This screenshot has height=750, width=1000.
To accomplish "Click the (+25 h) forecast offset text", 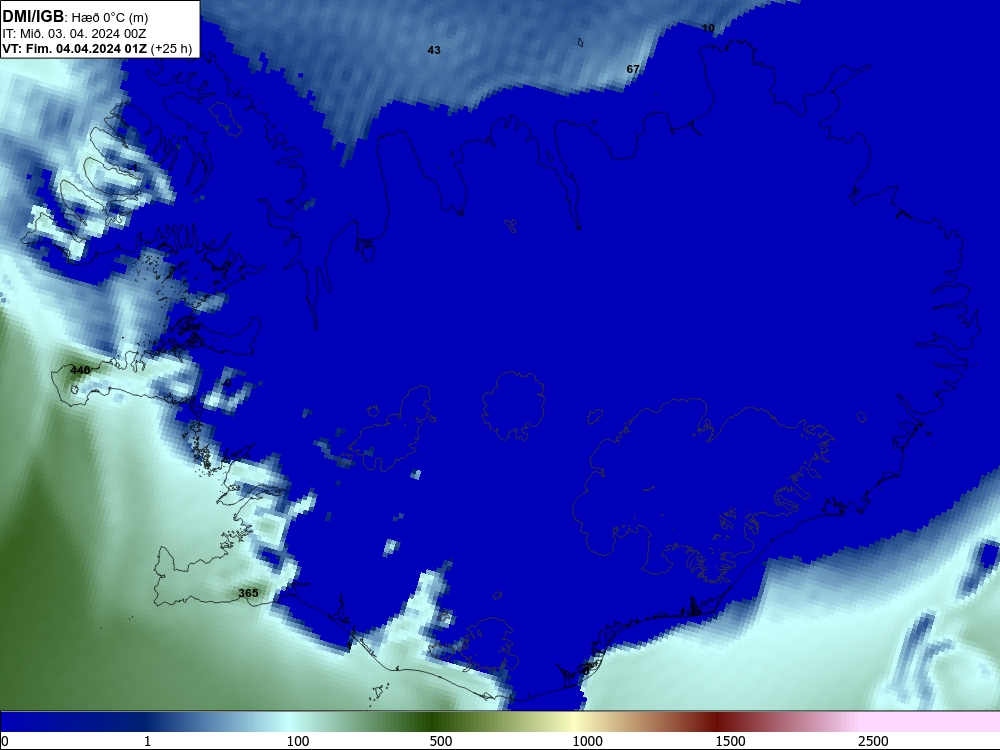I will (171, 49).
